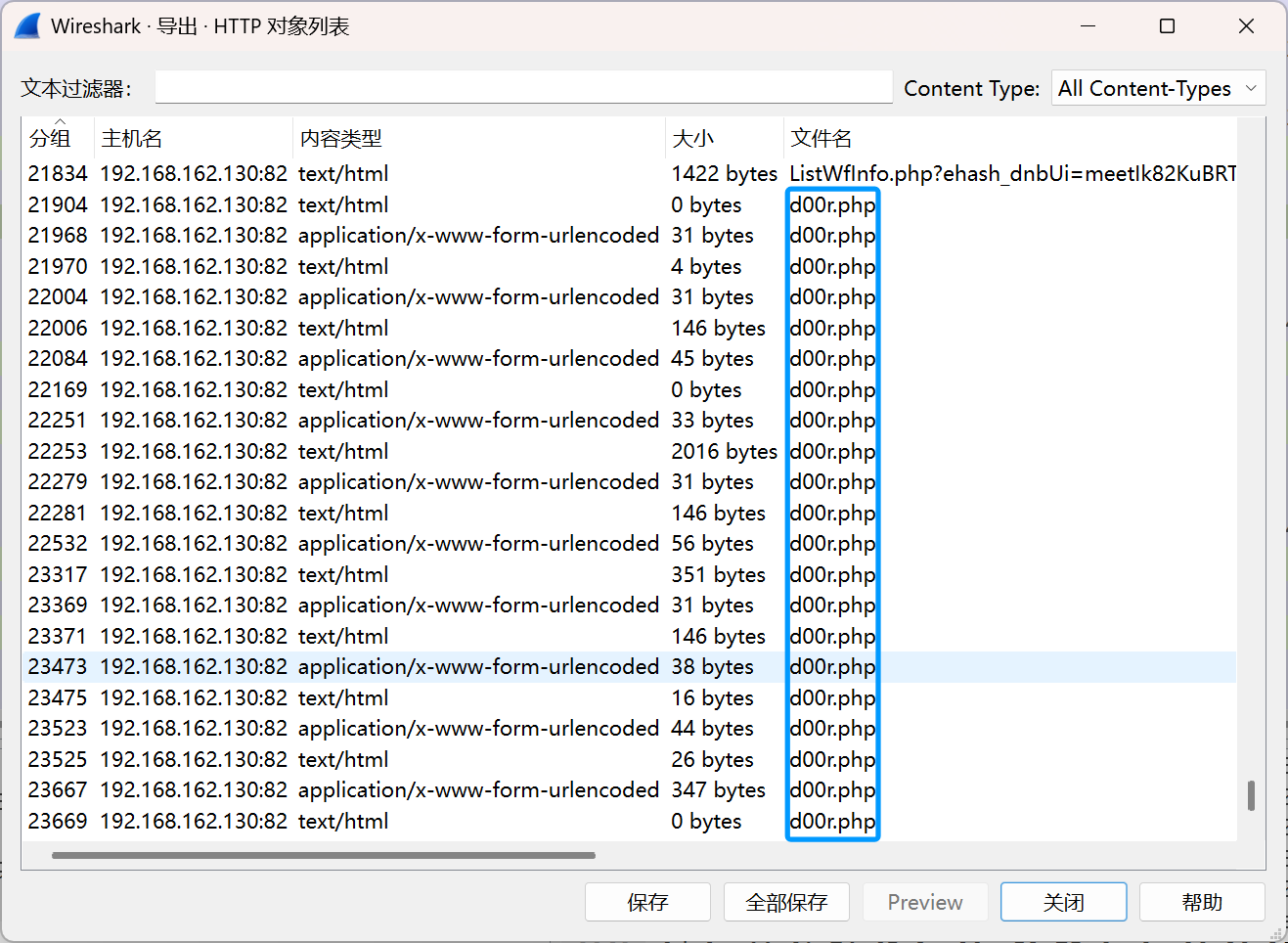Select packet 22251 with 33 bytes
Screen dimensions: 1288x943
(x=630, y=420)
